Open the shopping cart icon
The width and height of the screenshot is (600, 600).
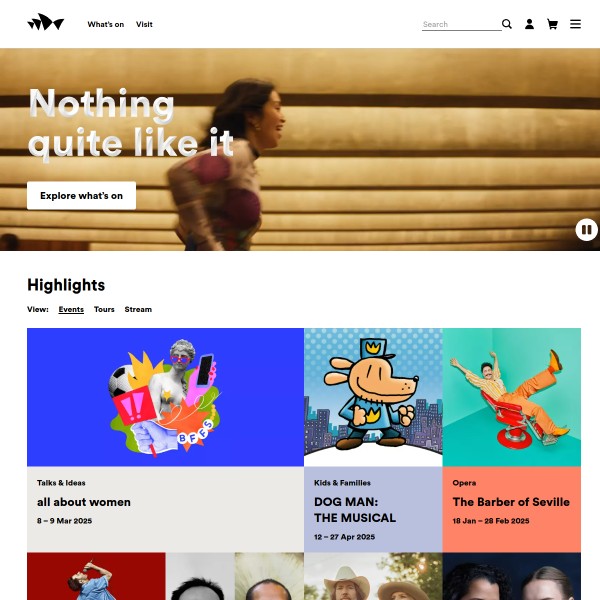[552, 24]
